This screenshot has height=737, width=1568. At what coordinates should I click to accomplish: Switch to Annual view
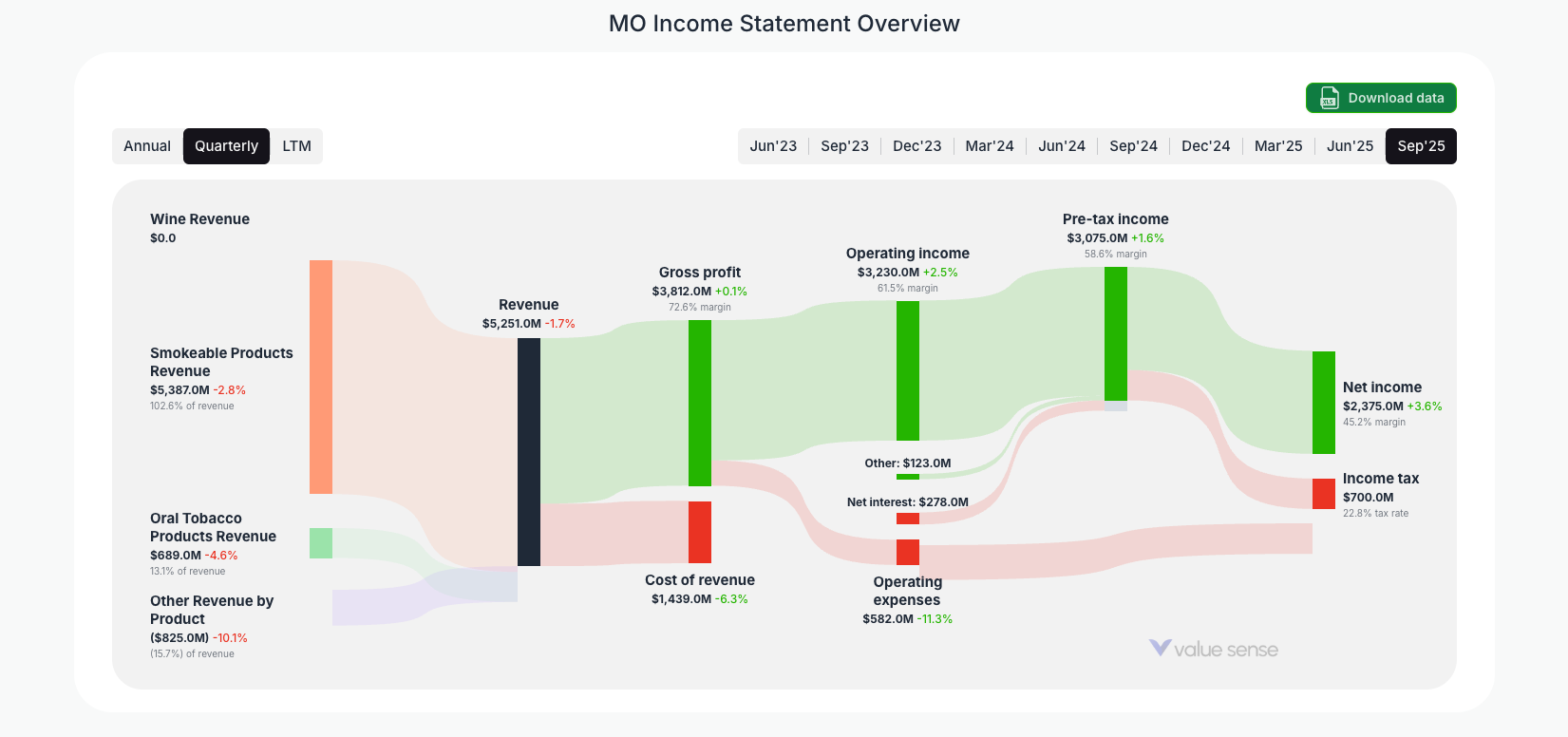pos(147,145)
